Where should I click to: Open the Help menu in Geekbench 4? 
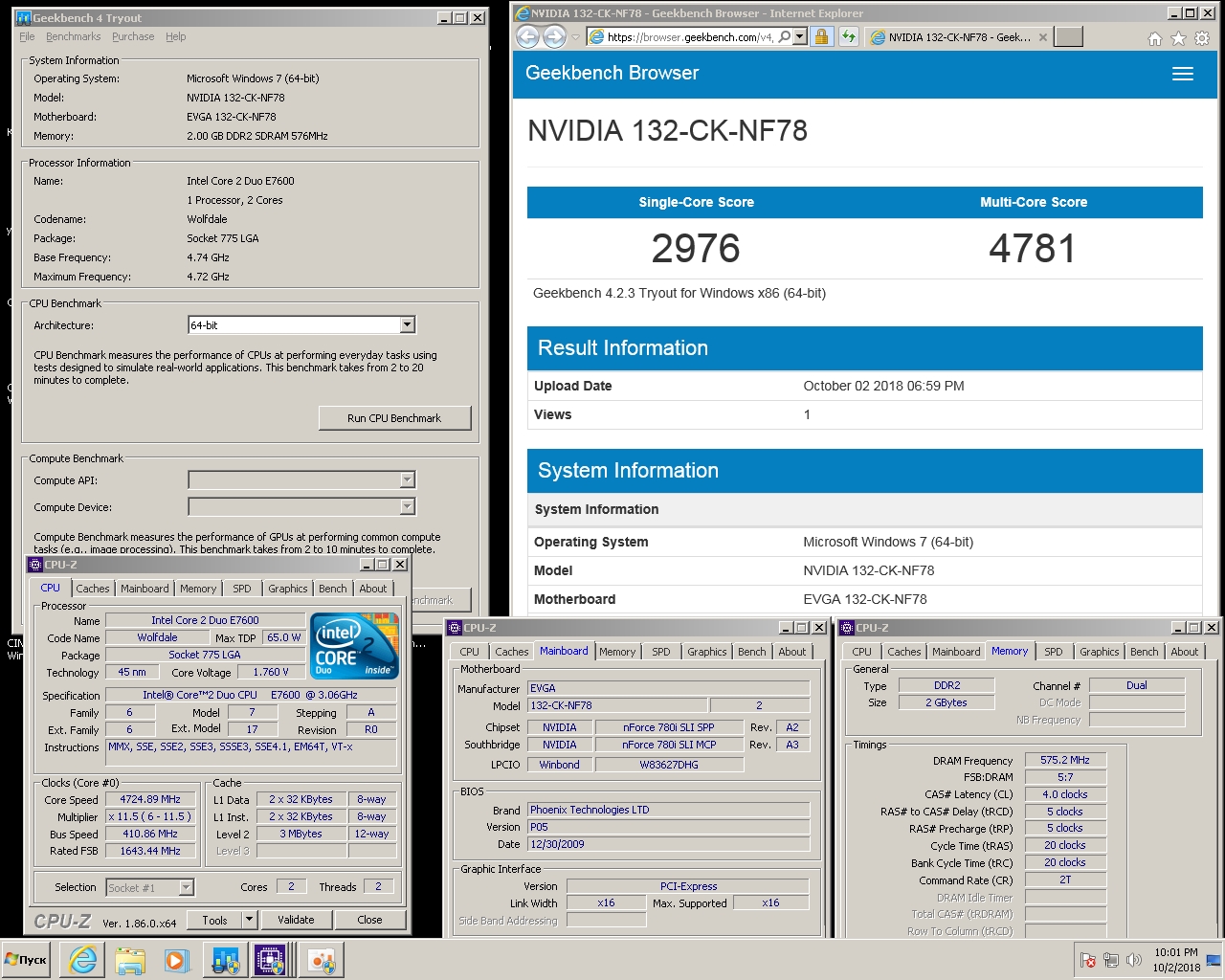pos(175,36)
